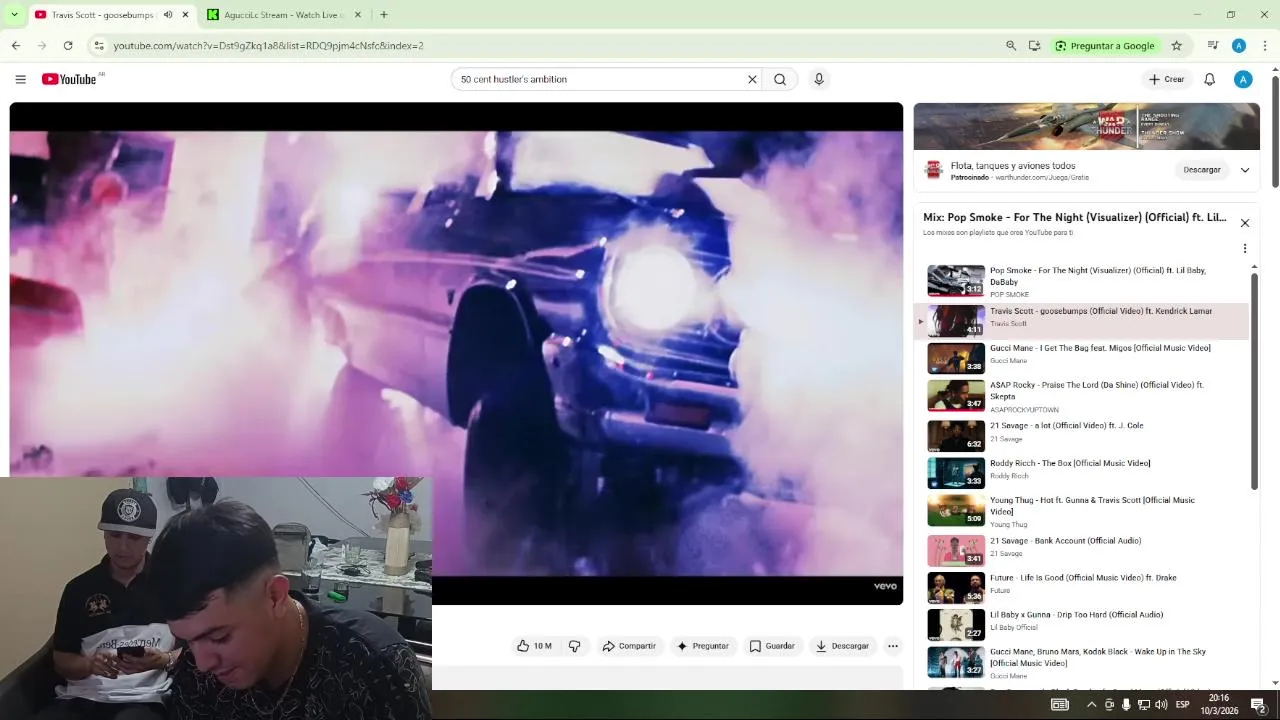
Task: Play 21 Savage Bank Account
Action: coord(1081,550)
